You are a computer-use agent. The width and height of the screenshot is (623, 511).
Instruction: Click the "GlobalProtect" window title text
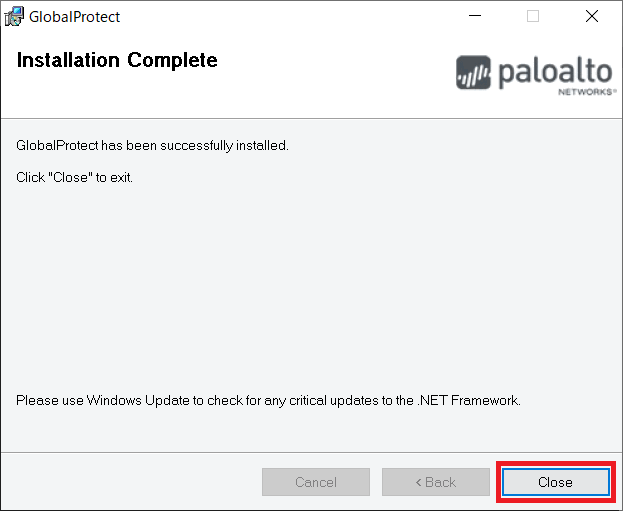(x=75, y=17)
